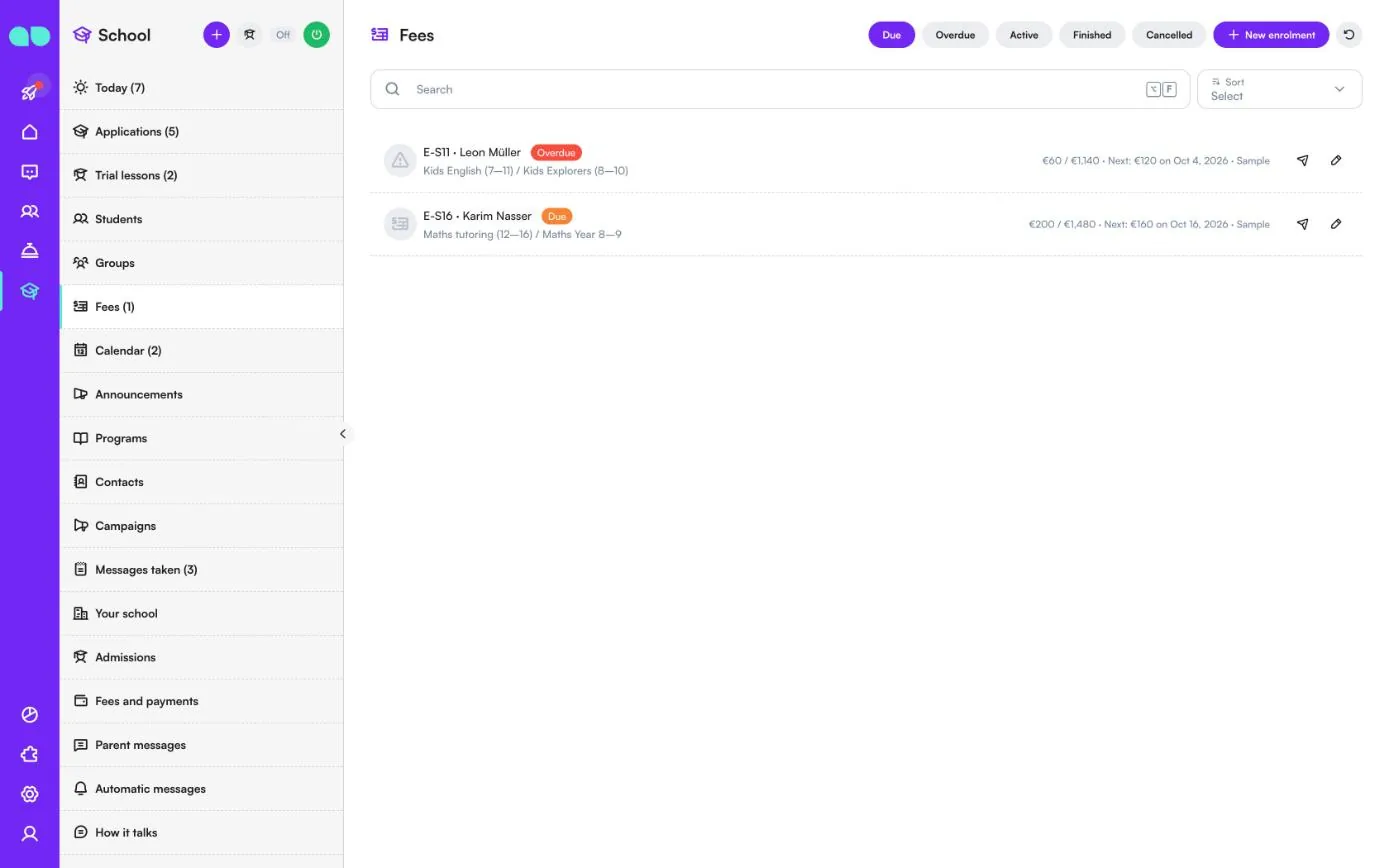Open the pie chart analytics icon
The width and height of the screenshot is (1389, 868).
30,715
